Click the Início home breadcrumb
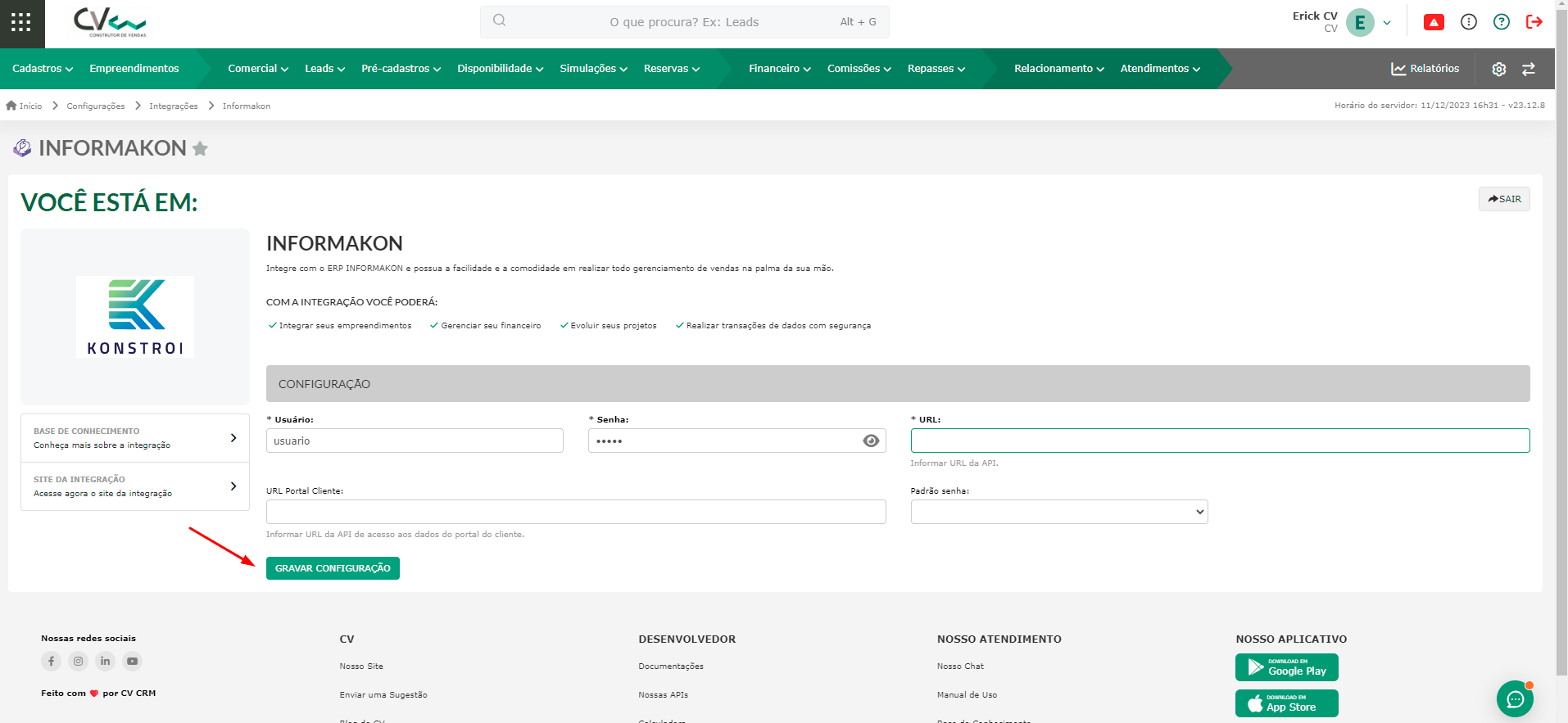 tap(24, 106)
